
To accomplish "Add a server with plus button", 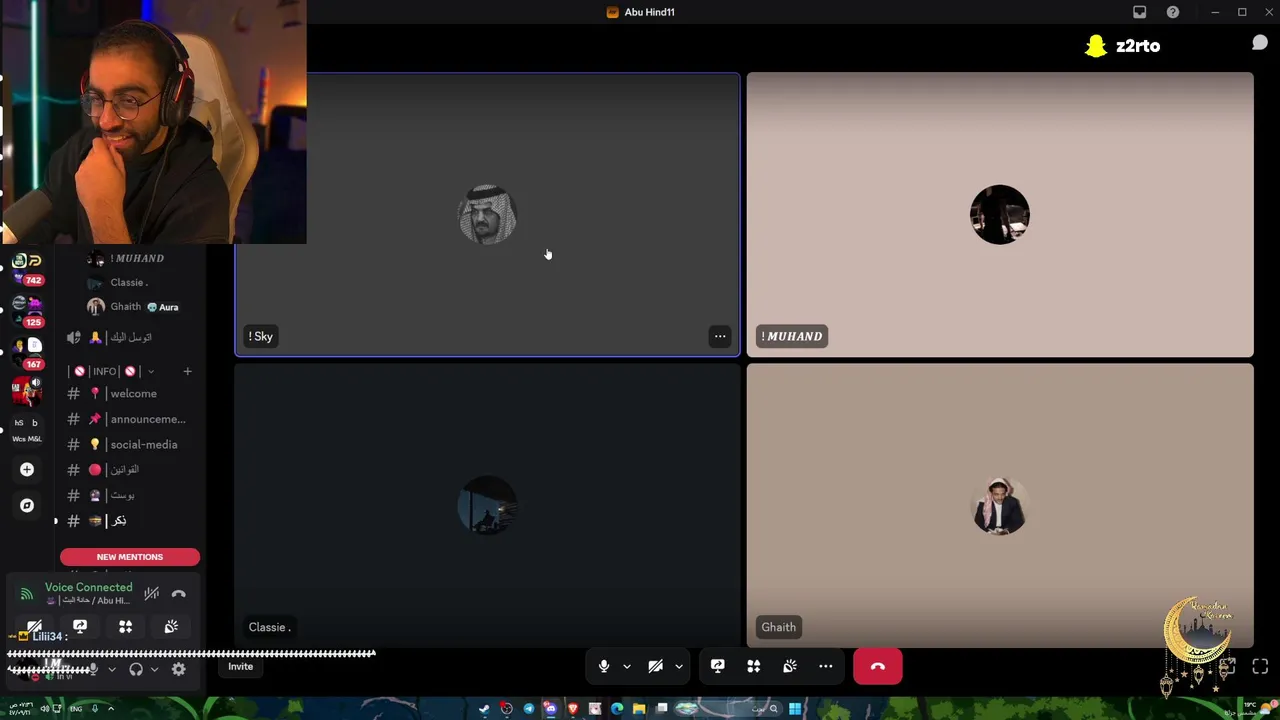I will 27,470.
